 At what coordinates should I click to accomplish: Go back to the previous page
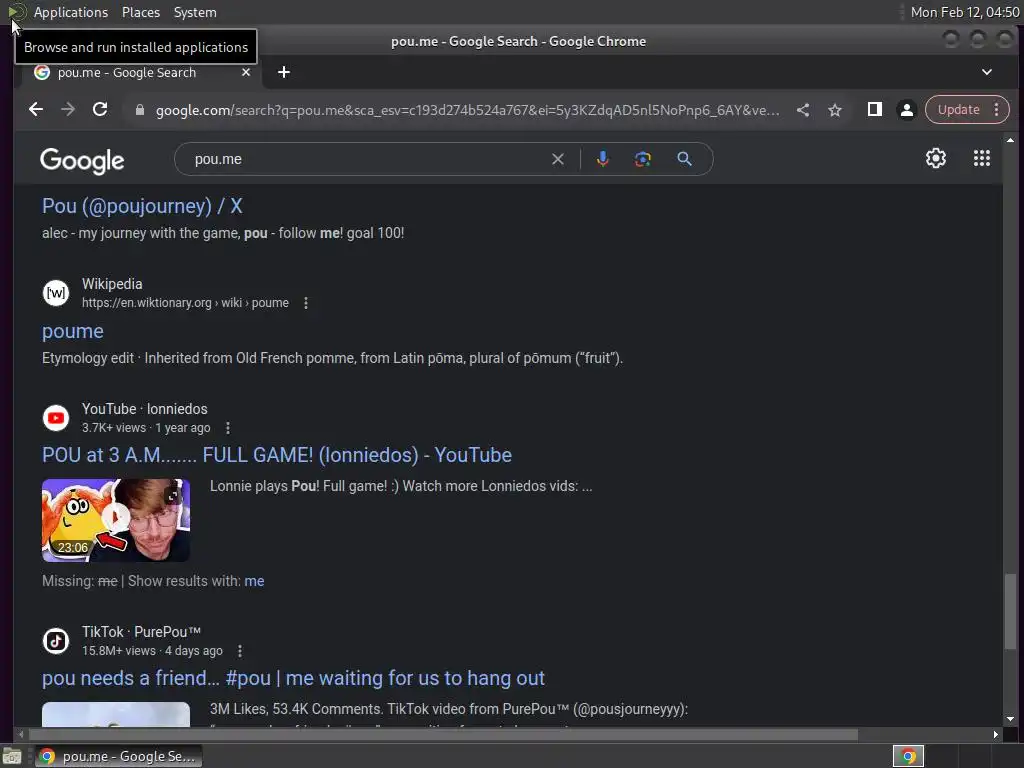click(x=36, y=110)
